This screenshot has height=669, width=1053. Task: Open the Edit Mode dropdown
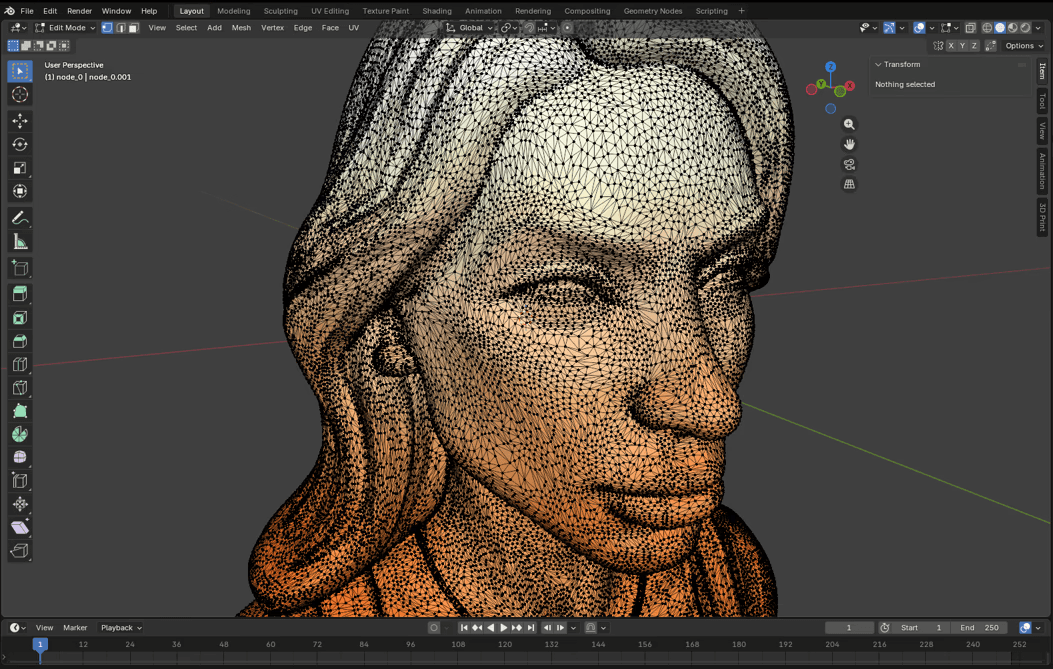pos(66,28)
